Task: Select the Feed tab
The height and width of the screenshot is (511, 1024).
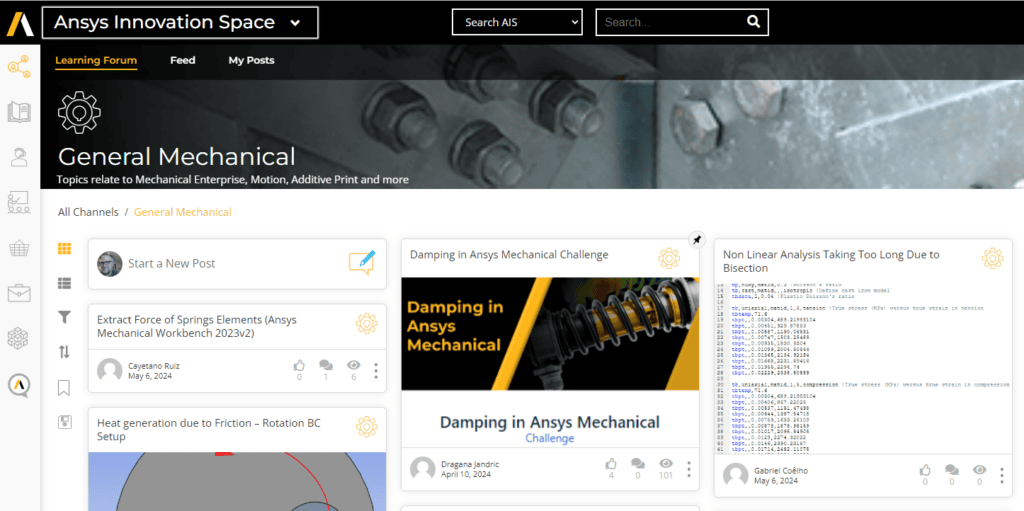Action: pyautogui.click(x=183, y=60)
